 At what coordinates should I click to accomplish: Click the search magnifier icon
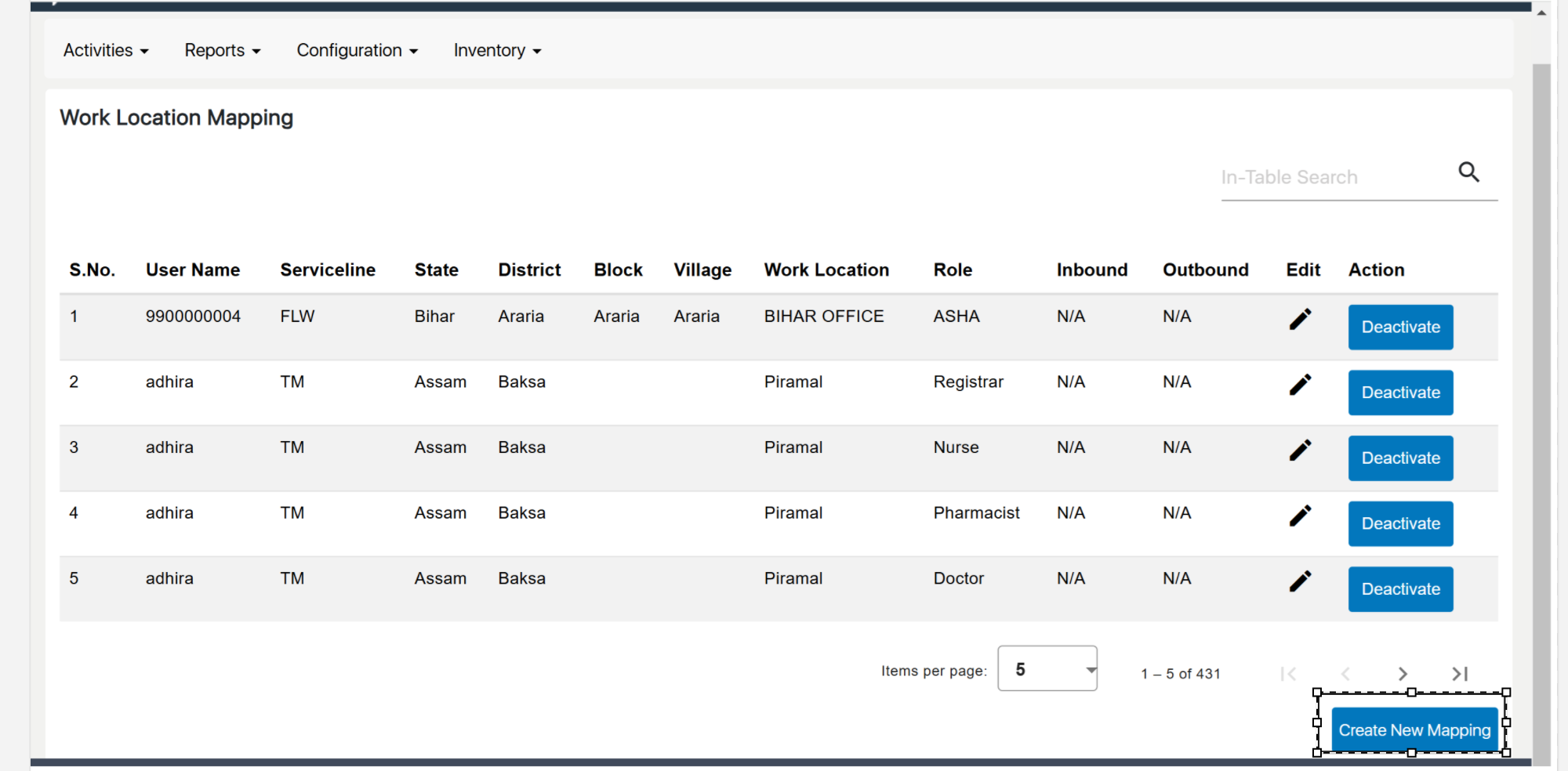pos(1468,172)
